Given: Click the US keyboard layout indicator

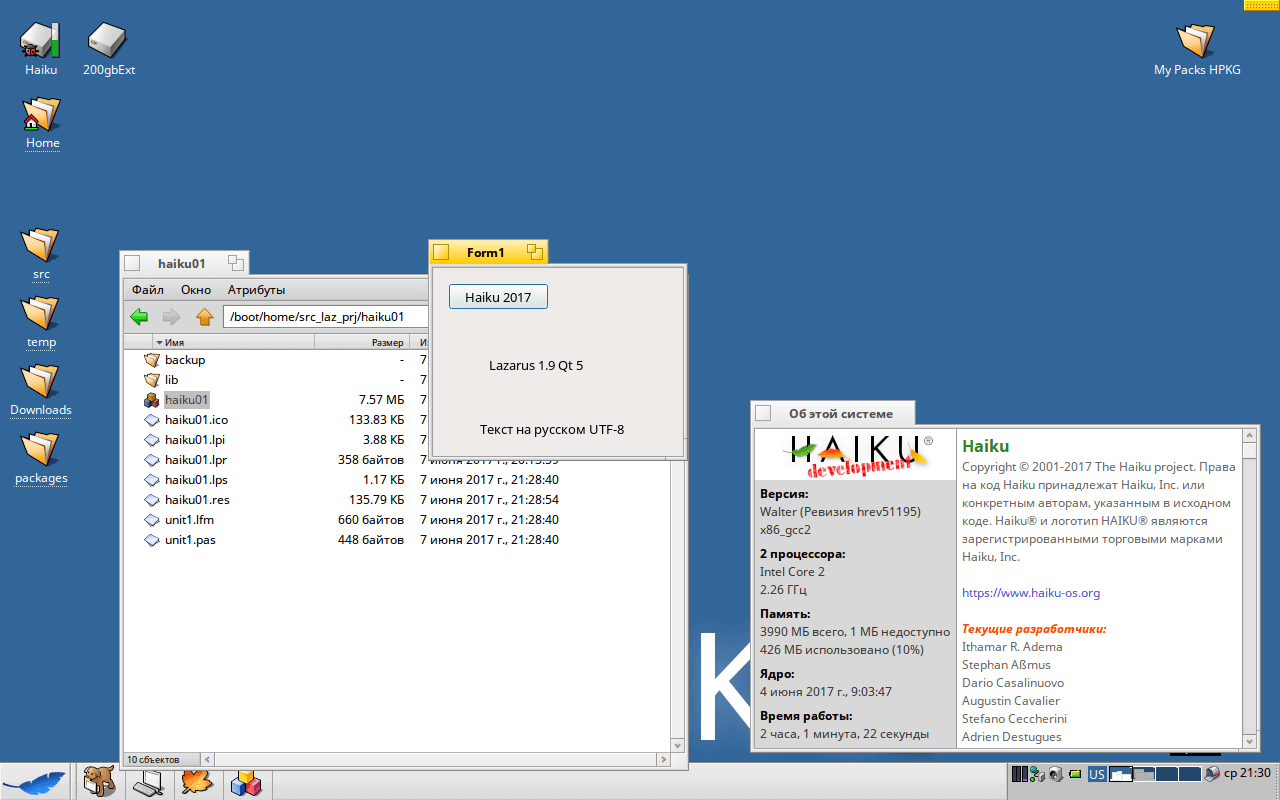Looking at the screenshot, I should click(1097, 774).
